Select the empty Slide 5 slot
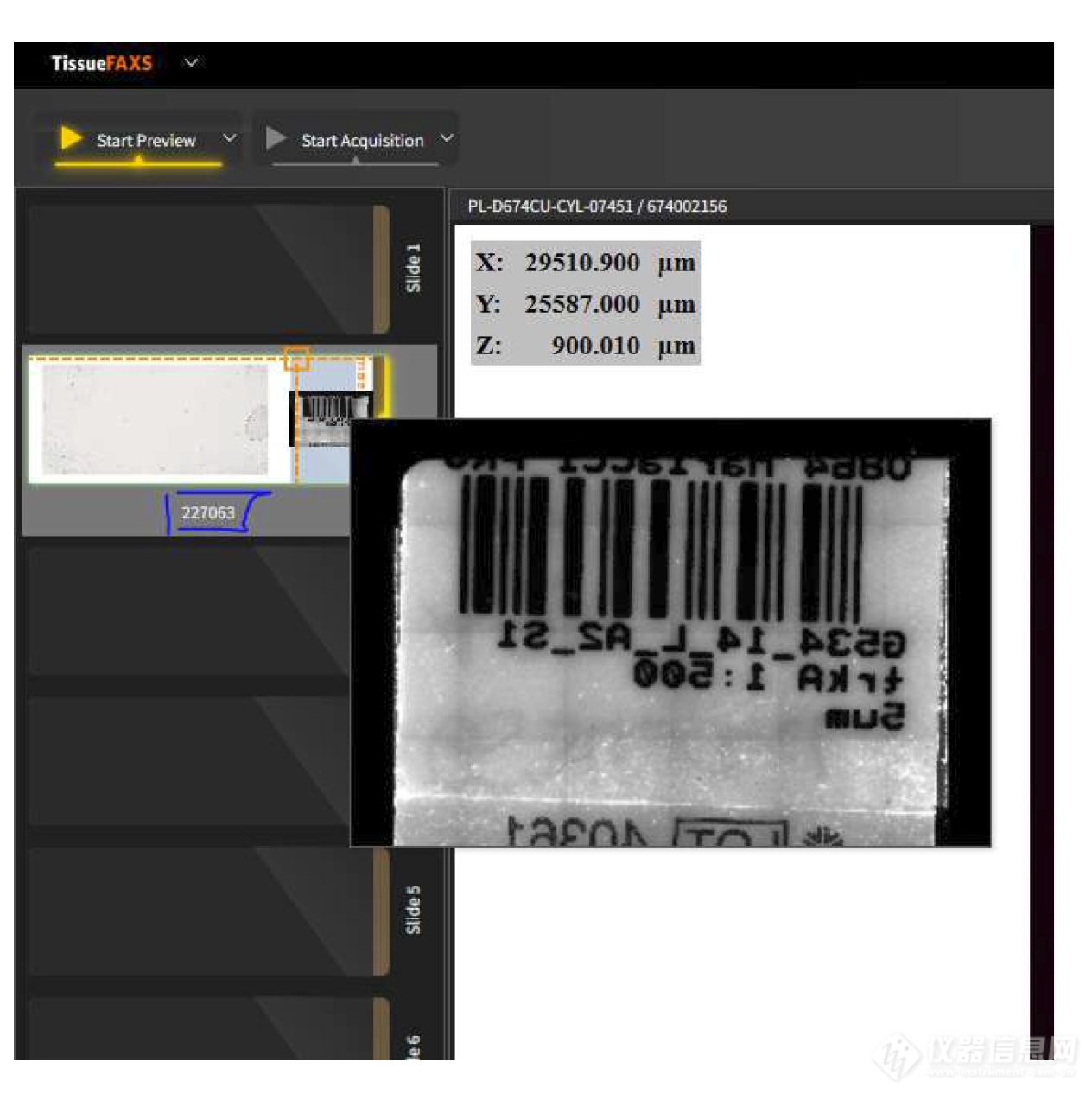This screenshot has width=1092, height=1094. (x=208, y=911)
